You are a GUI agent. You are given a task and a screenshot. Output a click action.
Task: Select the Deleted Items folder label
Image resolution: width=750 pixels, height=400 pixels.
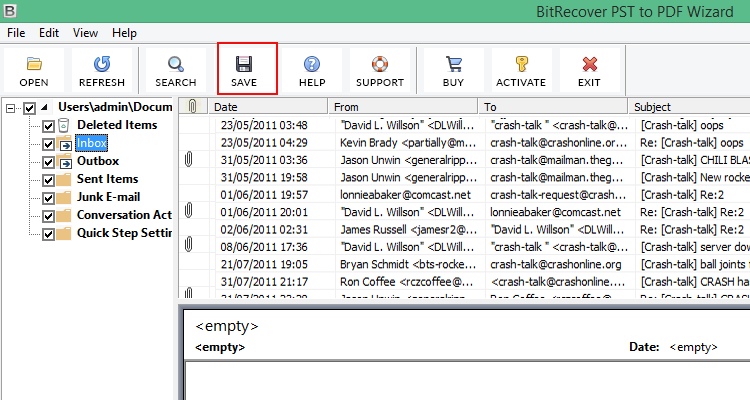pyautogui.click(x=117, y=125)
